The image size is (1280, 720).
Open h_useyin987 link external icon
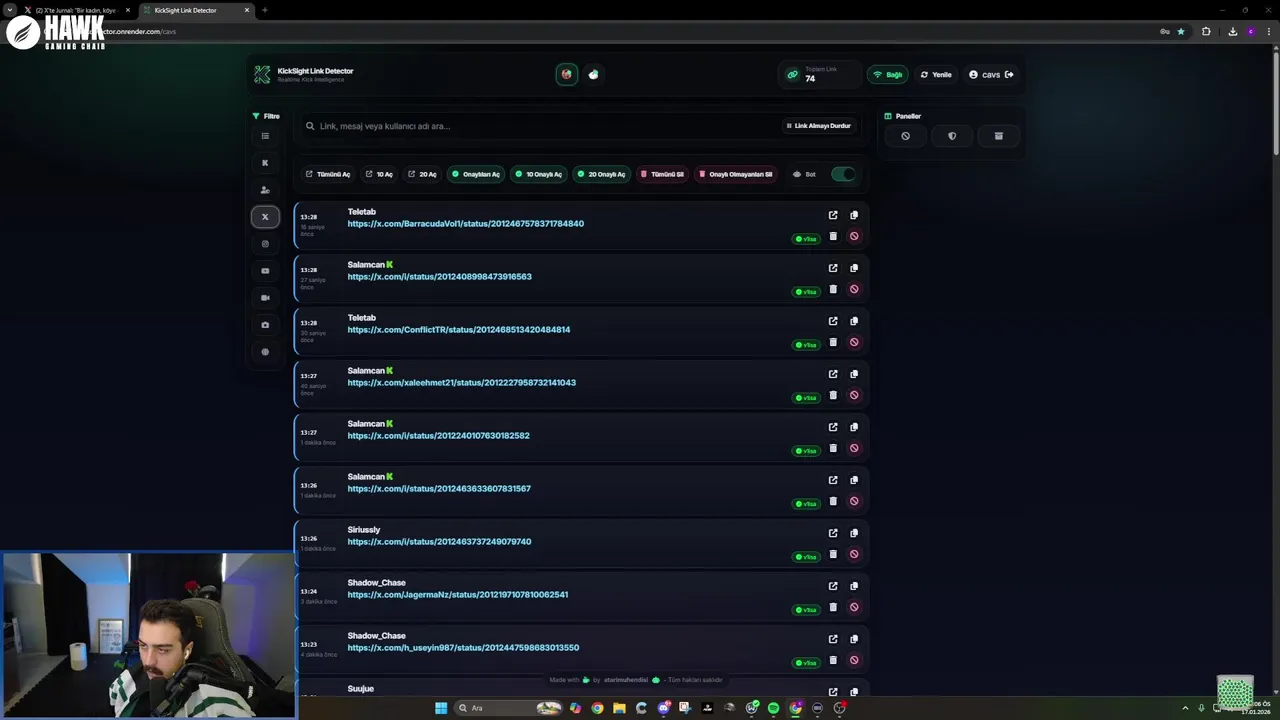(833, 639)
